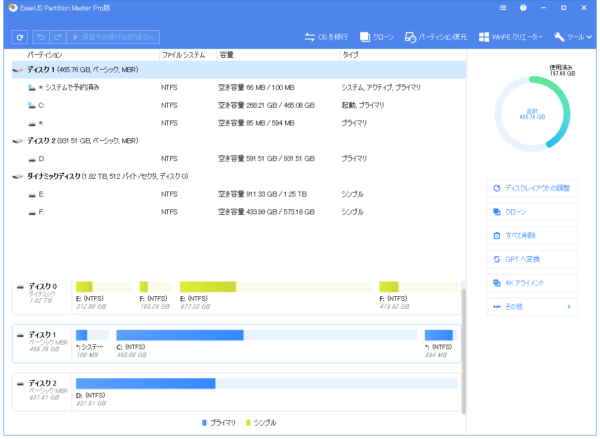
Task: Click the クローン icon in the top toolbar
Action: [376, 37]
